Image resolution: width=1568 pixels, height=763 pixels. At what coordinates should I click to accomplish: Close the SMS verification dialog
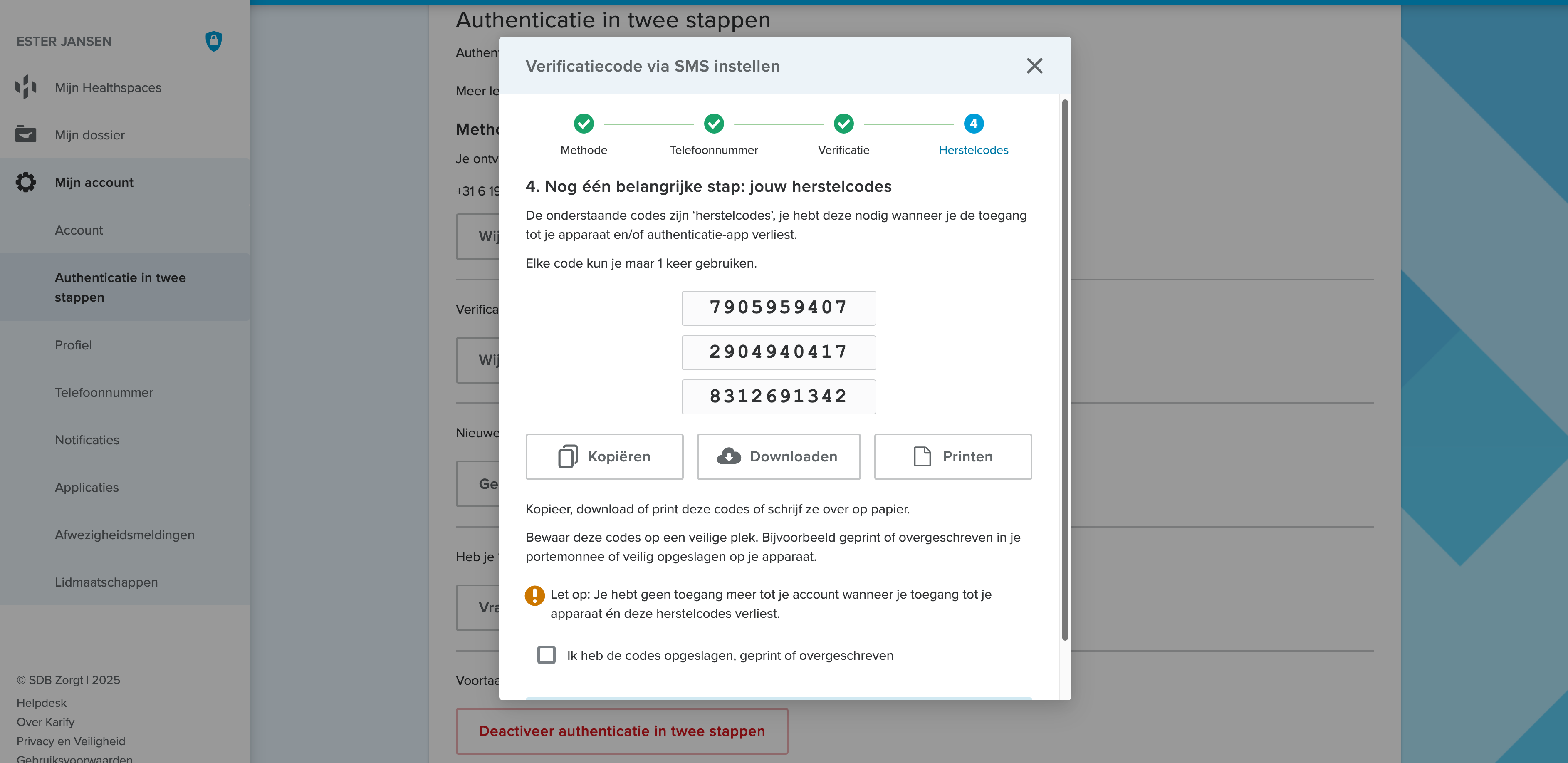point(1034,66)
